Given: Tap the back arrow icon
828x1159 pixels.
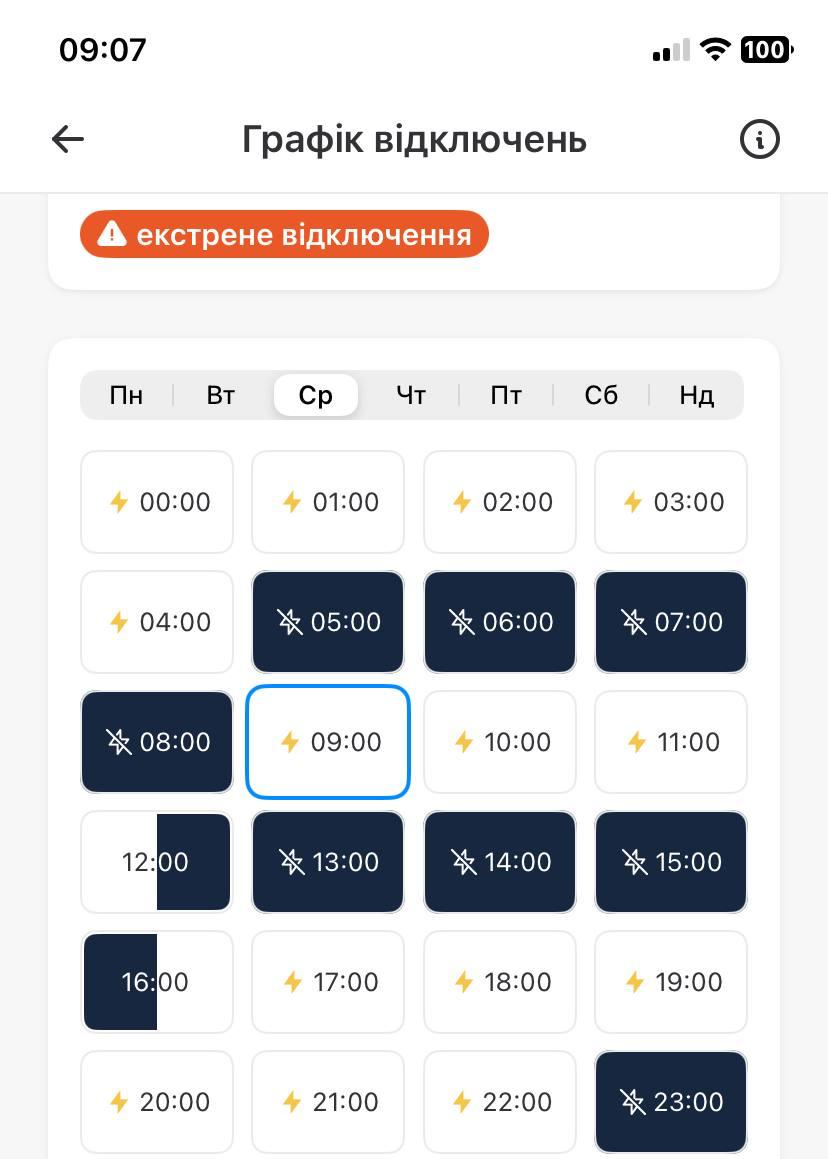Looking at the screenshot, I should [x=68, y=139].
